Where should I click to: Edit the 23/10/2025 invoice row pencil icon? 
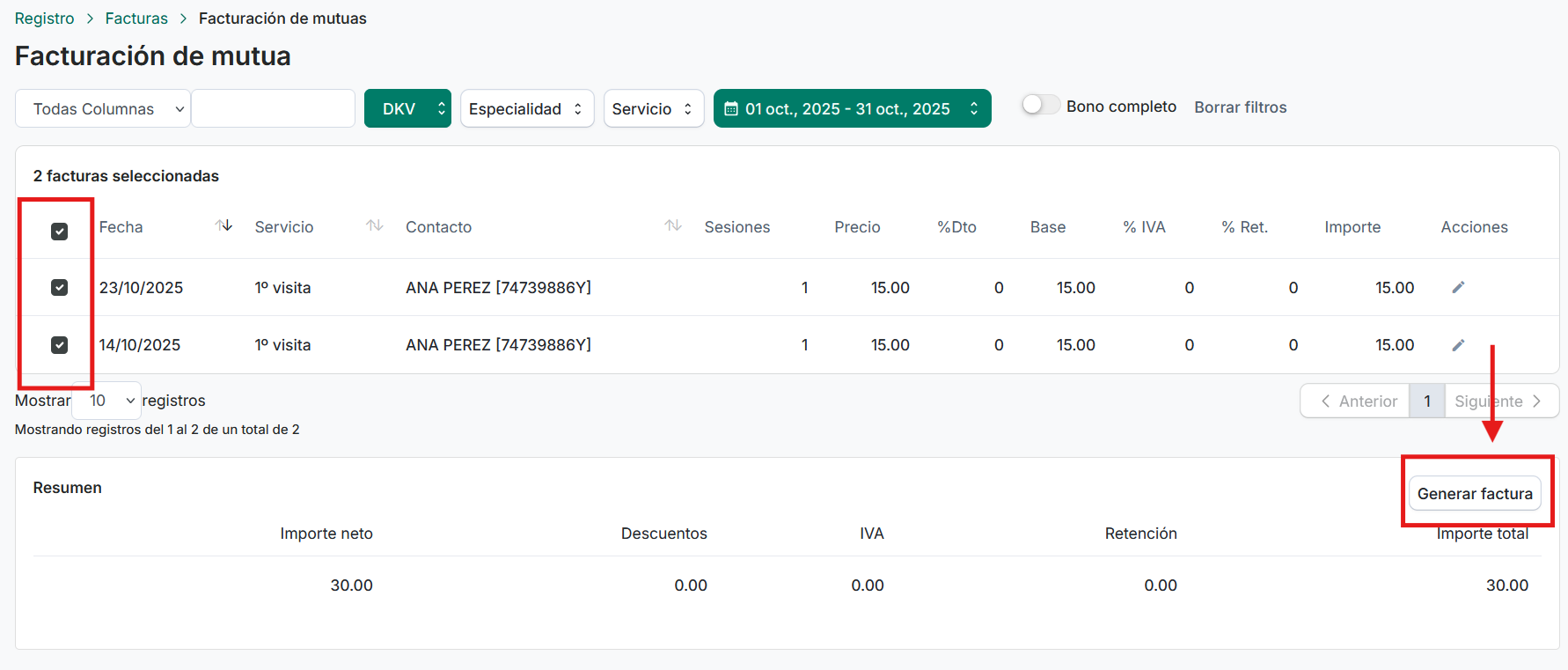tap(1458, 288)
